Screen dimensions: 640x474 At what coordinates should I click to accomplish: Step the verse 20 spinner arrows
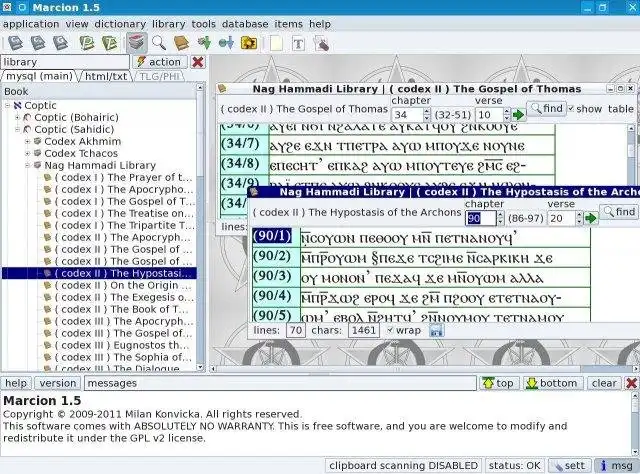(579, 218)
